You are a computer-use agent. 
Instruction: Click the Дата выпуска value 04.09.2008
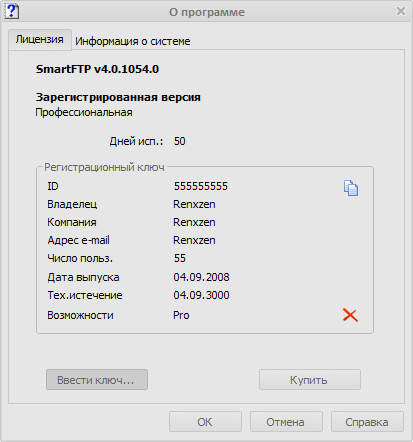click(x=201, y=277)
